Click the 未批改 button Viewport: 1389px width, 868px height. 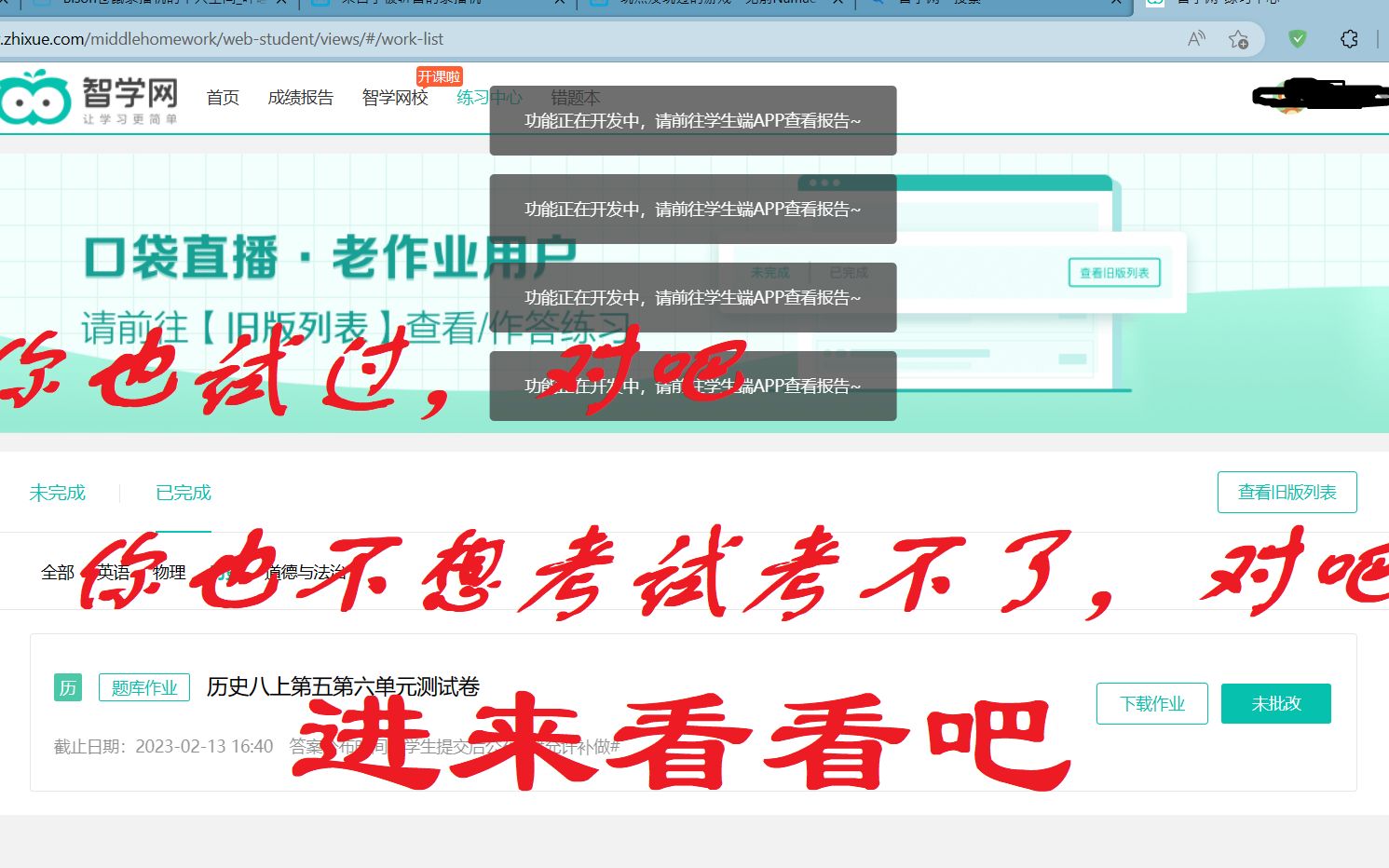point(1275,703)
